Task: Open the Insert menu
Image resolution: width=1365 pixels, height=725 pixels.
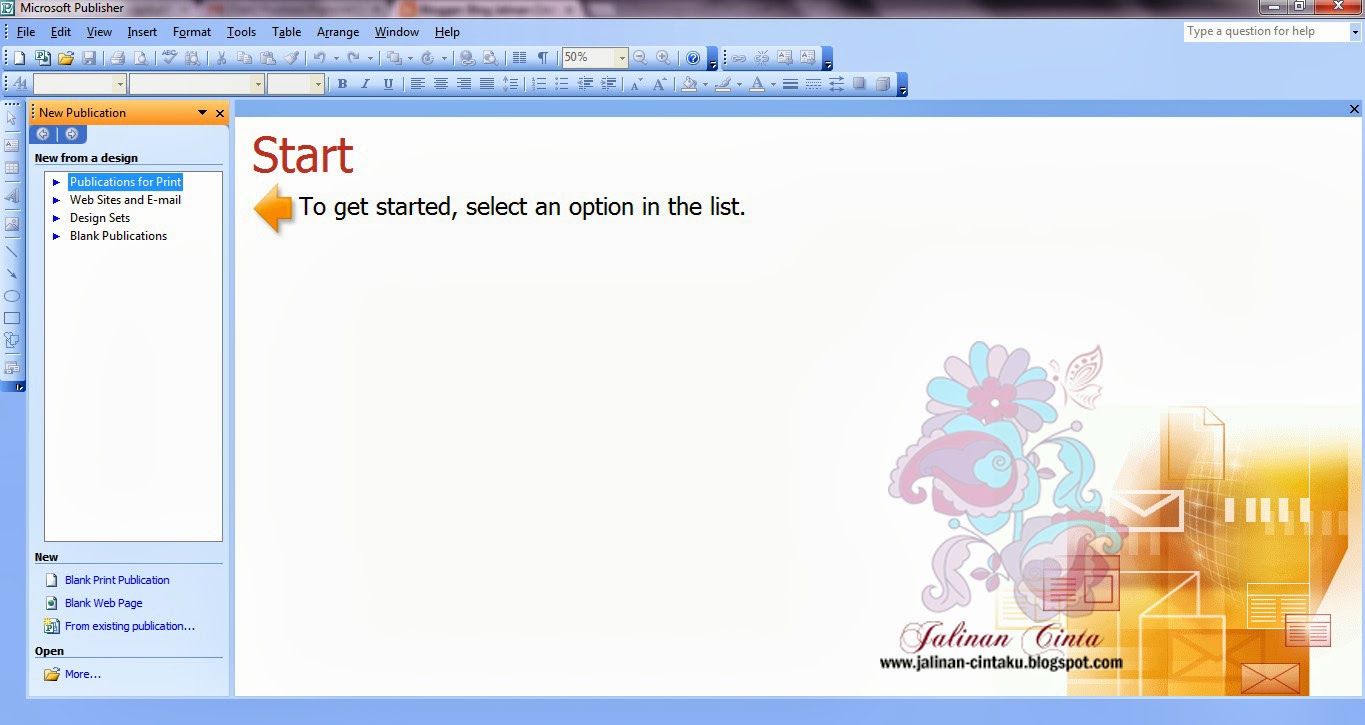Action: [x=142, y=32]
